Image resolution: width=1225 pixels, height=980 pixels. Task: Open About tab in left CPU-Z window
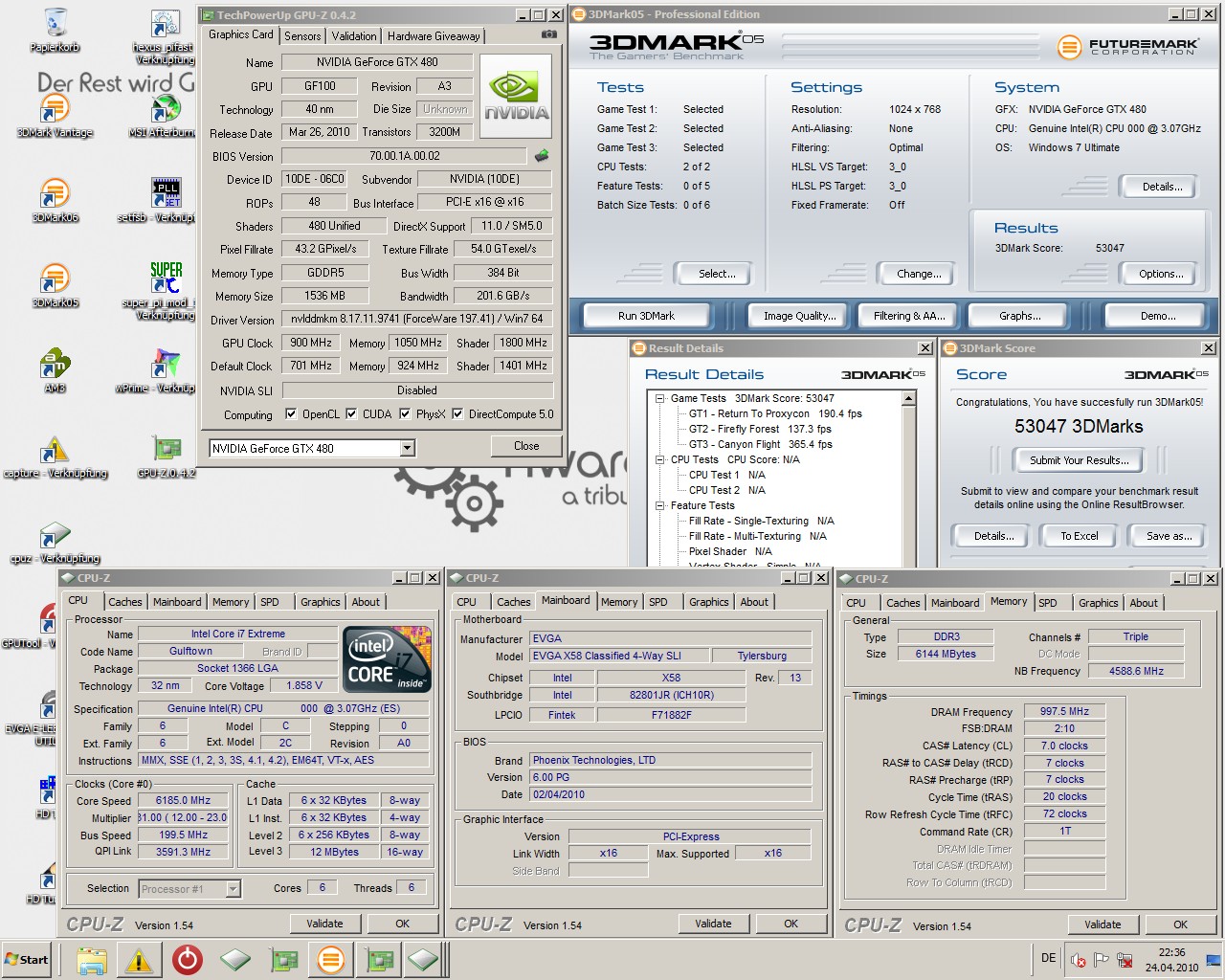click(366, 602)
